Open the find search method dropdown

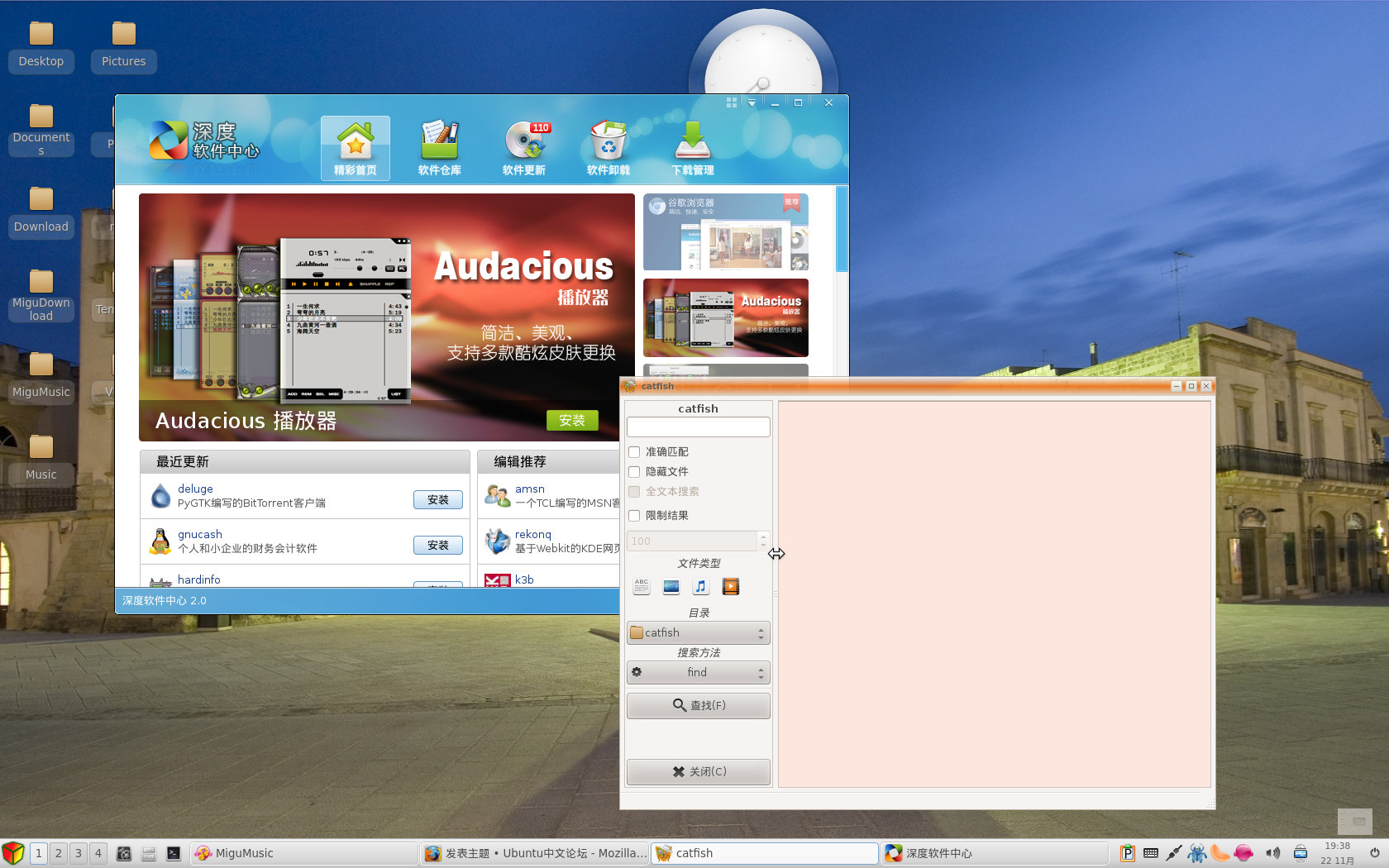pos(699,673)
